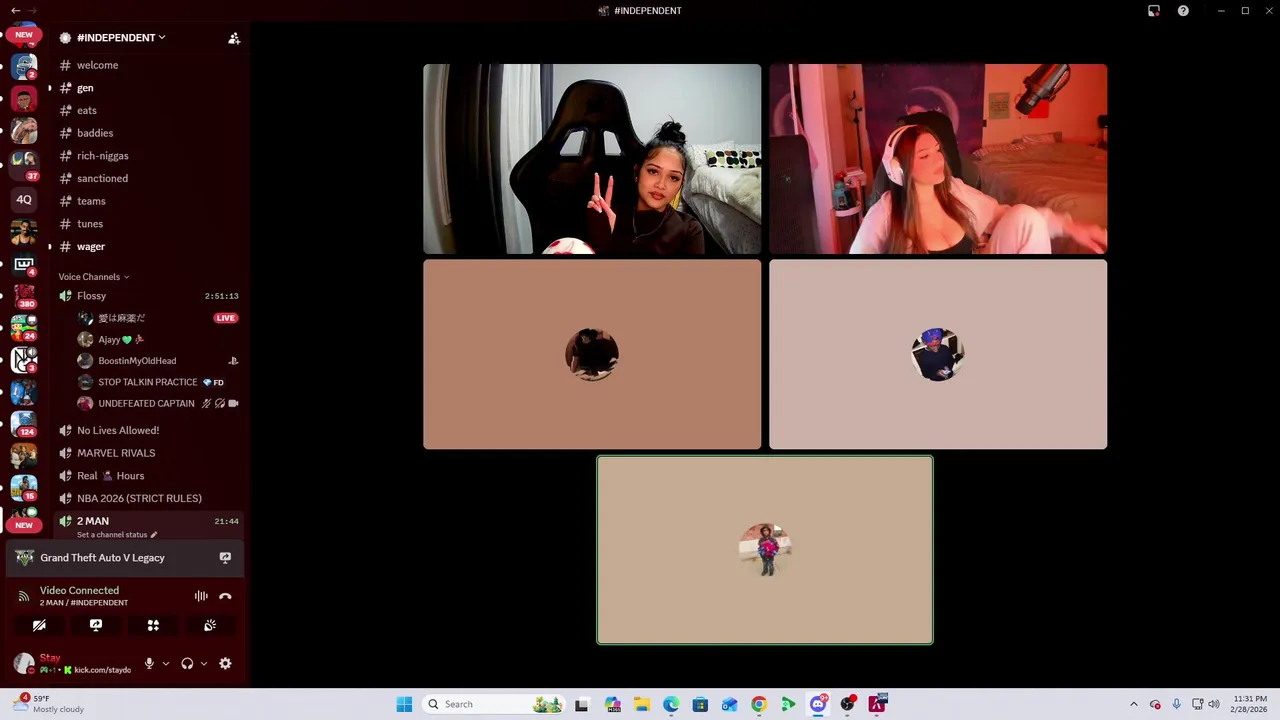Open the server with 380 notifications badge
Image resolution: width=1280 pixels, height=720 pixels.
coord(24,295)
